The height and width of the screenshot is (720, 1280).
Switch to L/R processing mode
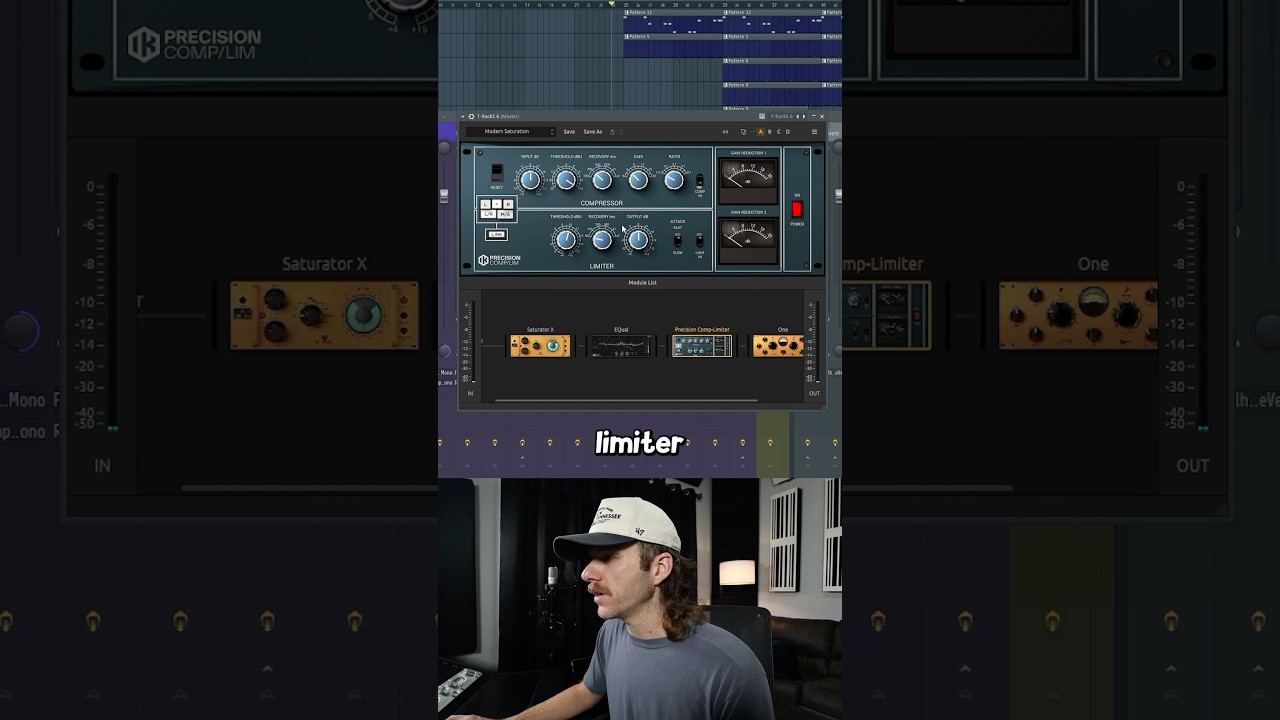(x=488, y=214)
